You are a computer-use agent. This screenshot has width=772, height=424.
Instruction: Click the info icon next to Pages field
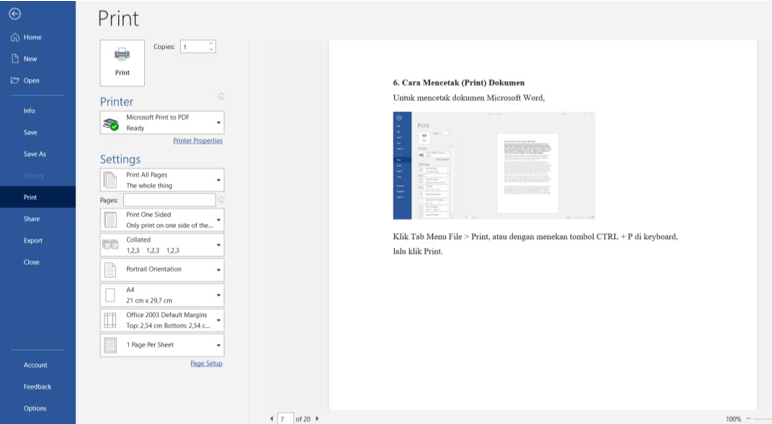[220, 200]
